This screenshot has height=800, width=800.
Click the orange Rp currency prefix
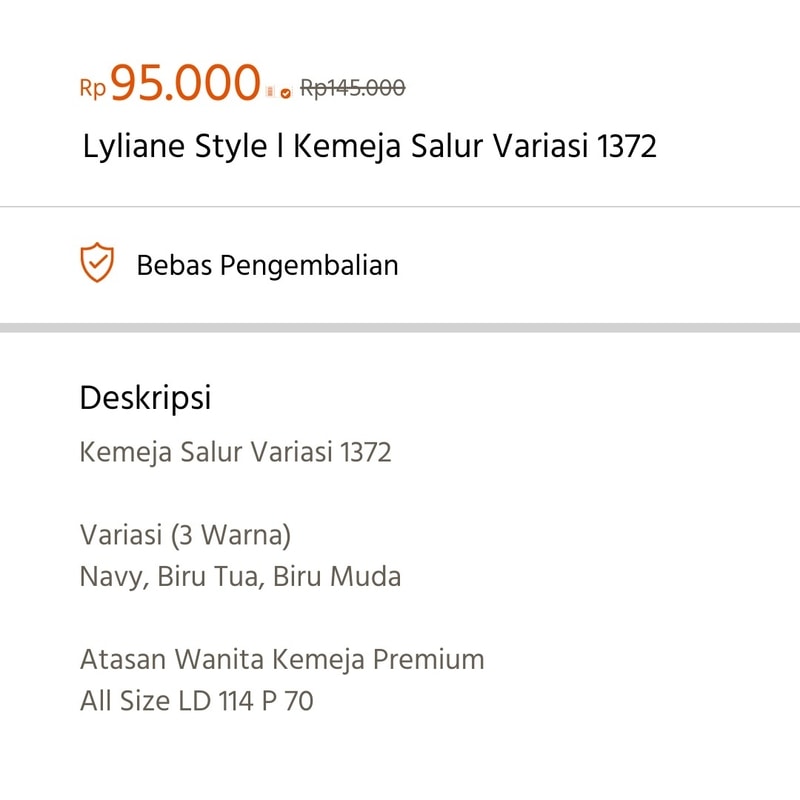(x=93, y=88)
